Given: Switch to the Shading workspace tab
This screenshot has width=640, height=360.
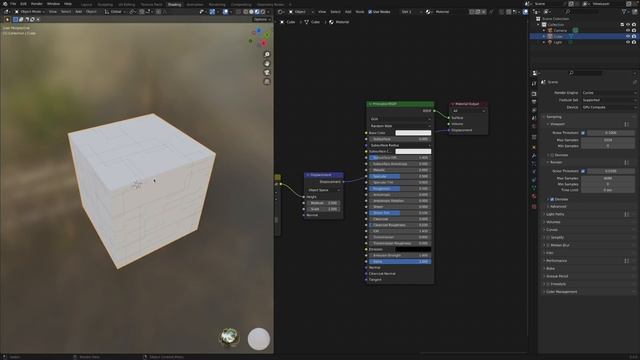Looking at the screenshot, I should 174,4.
